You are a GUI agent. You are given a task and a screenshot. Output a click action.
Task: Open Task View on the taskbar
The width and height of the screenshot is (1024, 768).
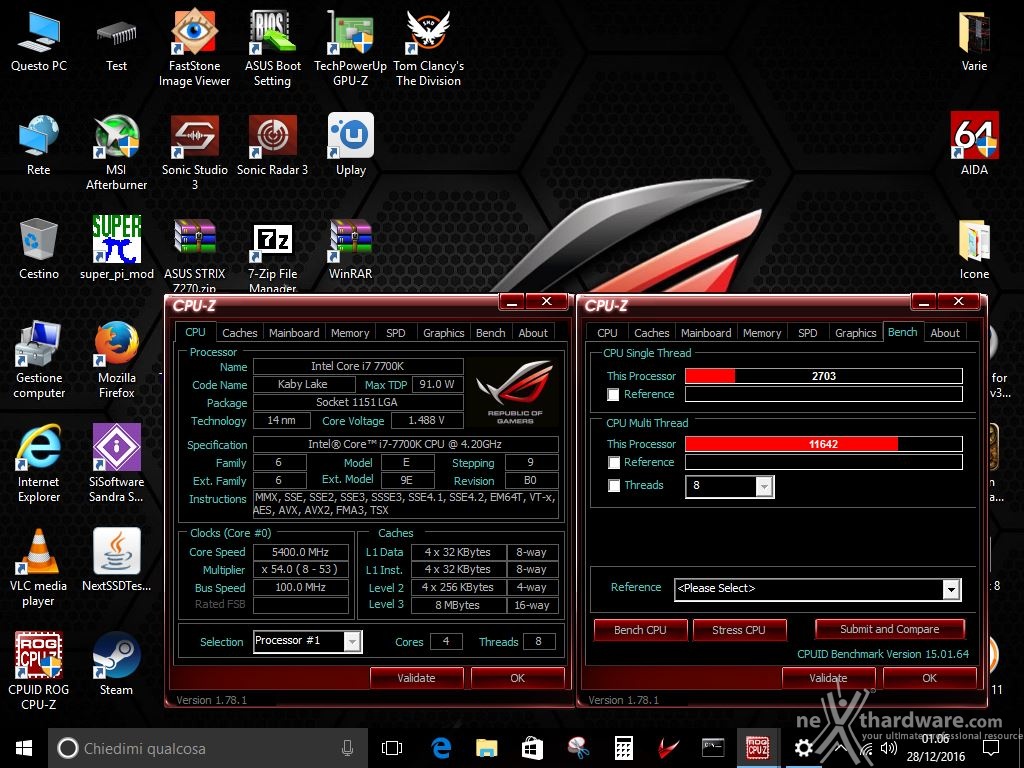pos(392,748)
